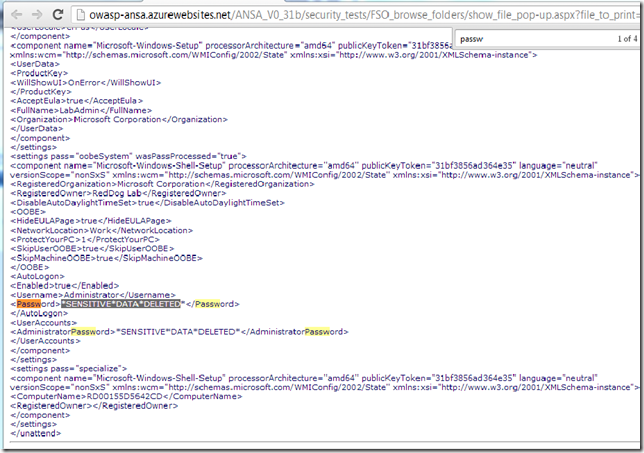Click the opening UserData tag
This screenshot has width=644, height=453.
pyautogui.click(x=35, y=64)
